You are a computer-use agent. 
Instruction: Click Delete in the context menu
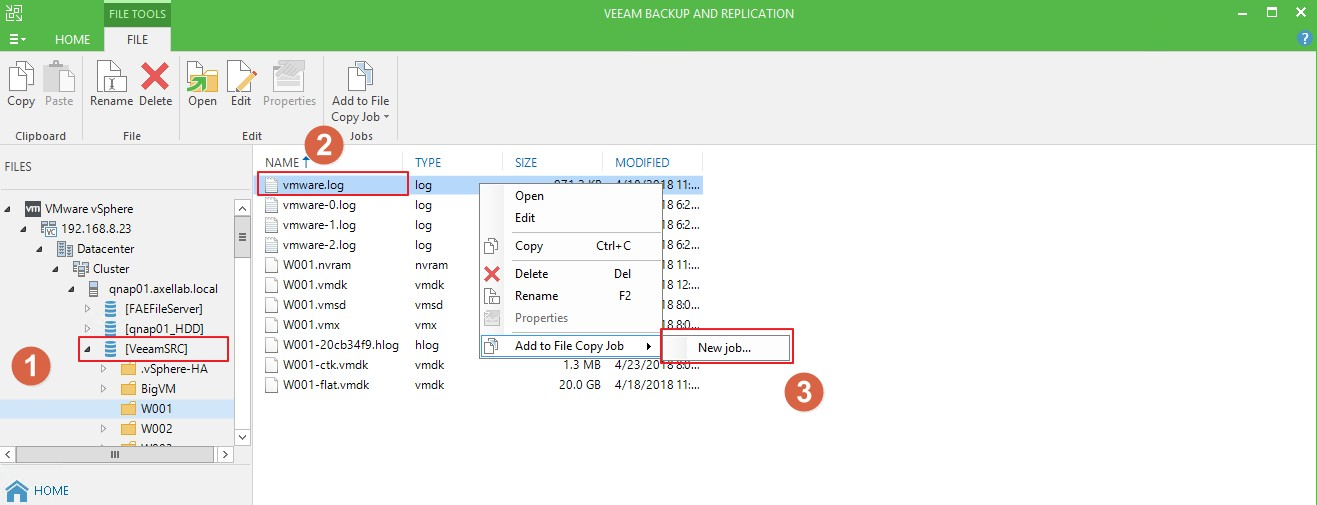pyautogui.click(x=531, y=274)
